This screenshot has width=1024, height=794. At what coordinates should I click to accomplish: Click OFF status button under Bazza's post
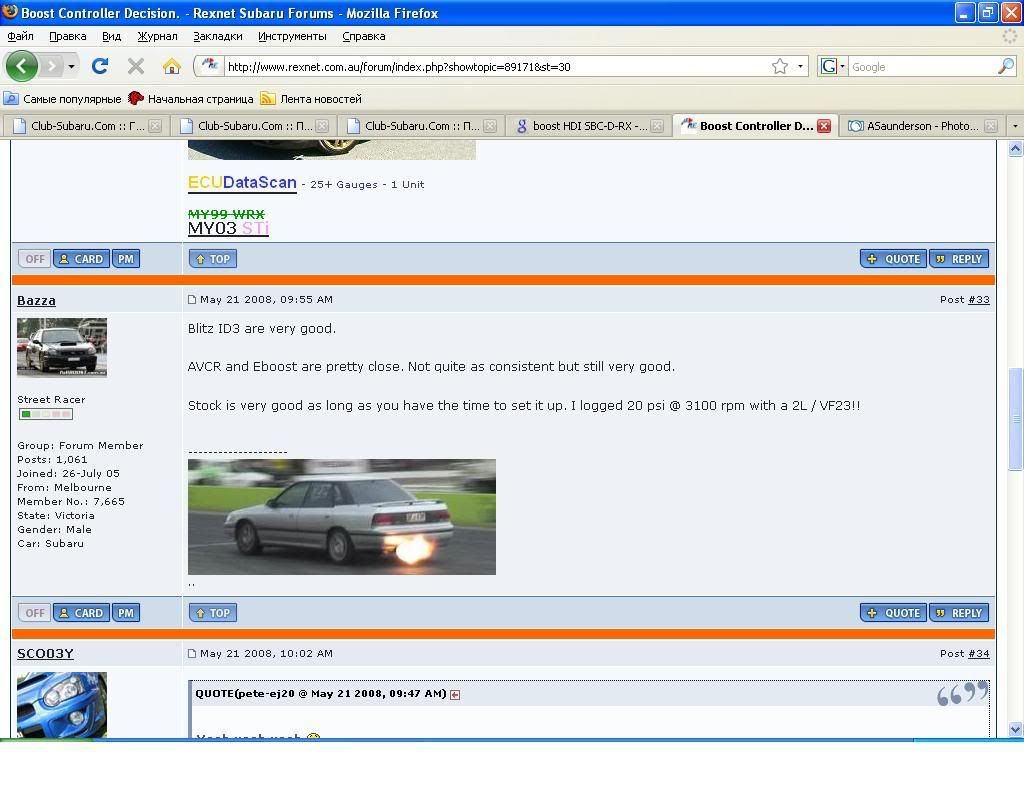click(35, 613)
